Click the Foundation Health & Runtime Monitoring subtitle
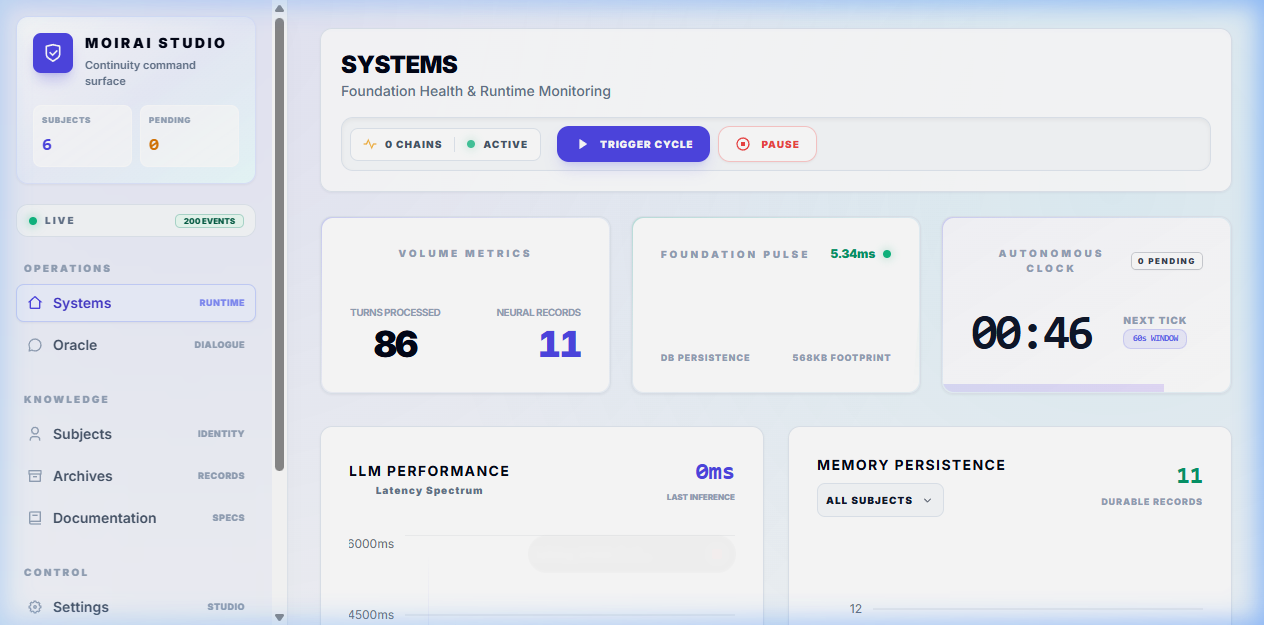The width and height of the screenshot is (1264, 625). 476,91
